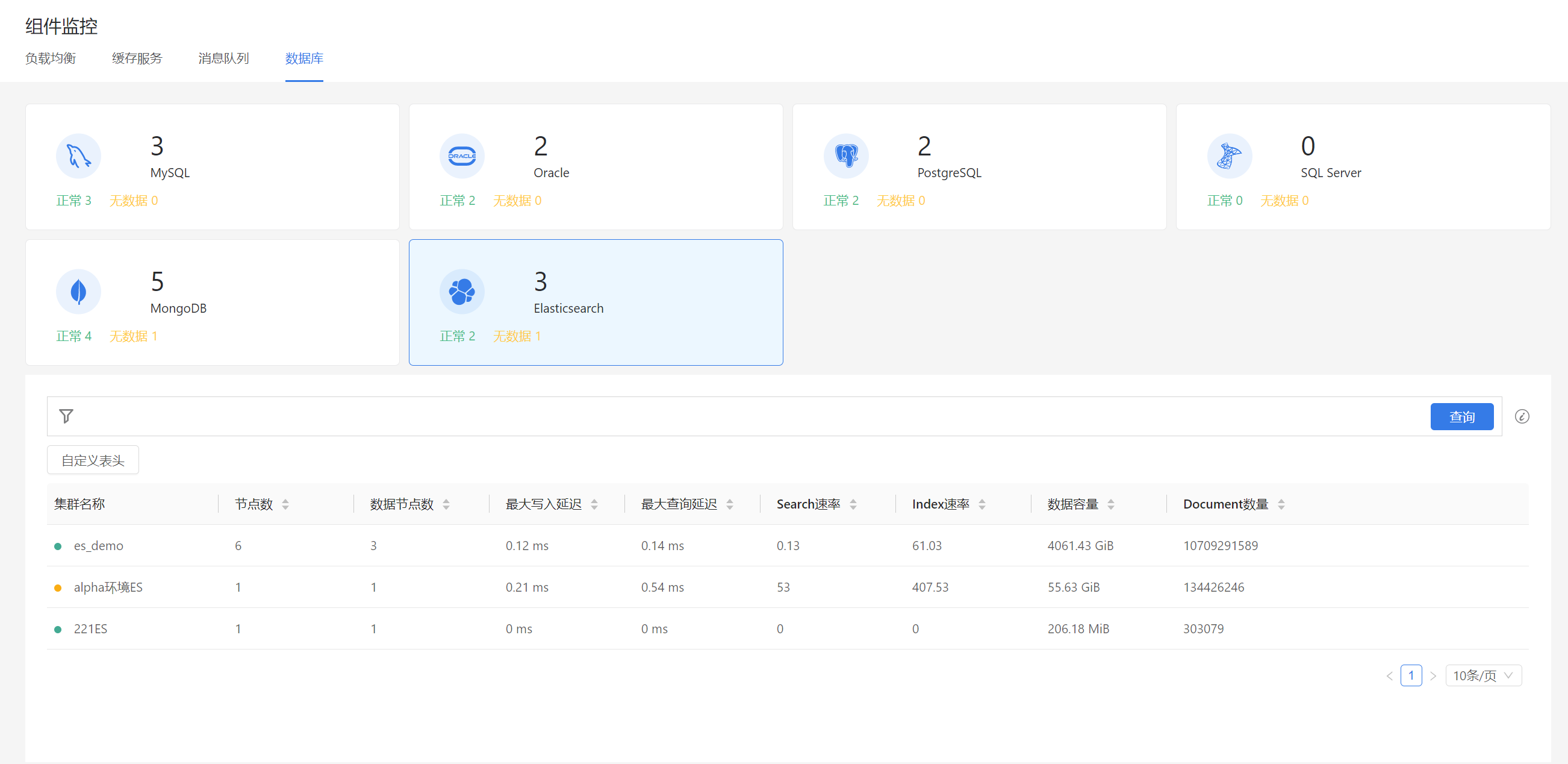Click data capacity 206.18 MiB
Image resolution: width=1568 pixels, height=764 pixels.
tap(1078, 628)
